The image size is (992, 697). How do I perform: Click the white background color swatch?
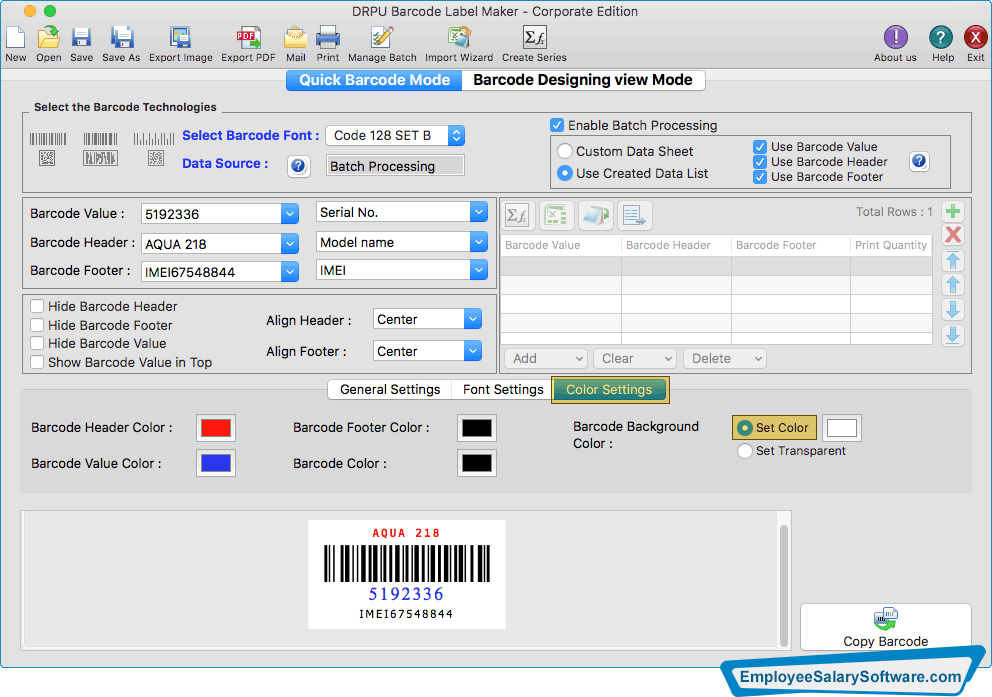click(841, 428)
